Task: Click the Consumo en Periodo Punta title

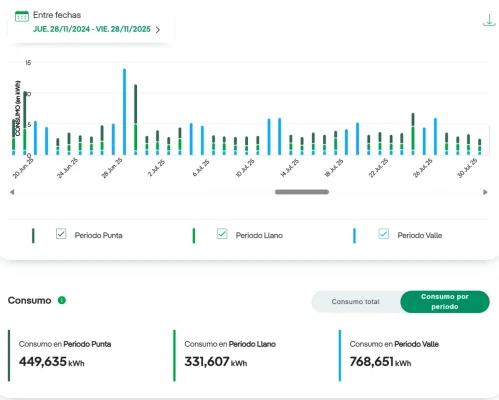Action: (x=65, y=344)
